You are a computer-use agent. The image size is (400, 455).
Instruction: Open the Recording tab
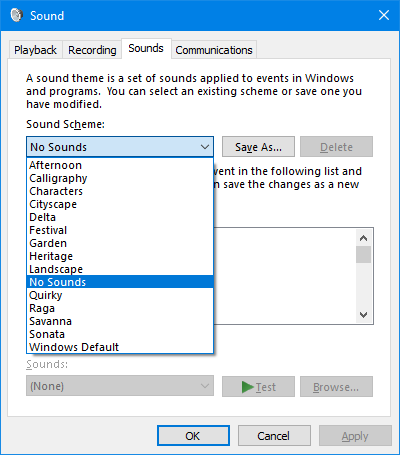pos(92,50)
